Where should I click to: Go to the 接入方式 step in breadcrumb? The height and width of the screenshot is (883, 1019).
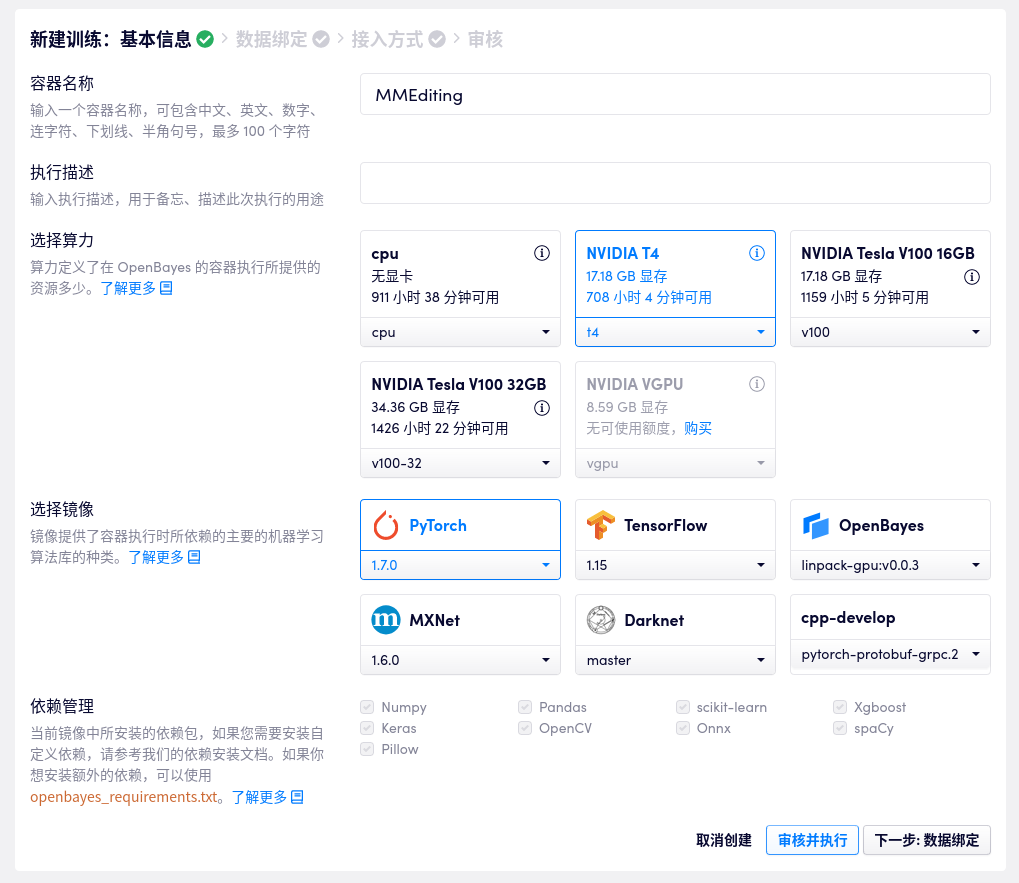[x=388, y=39]
